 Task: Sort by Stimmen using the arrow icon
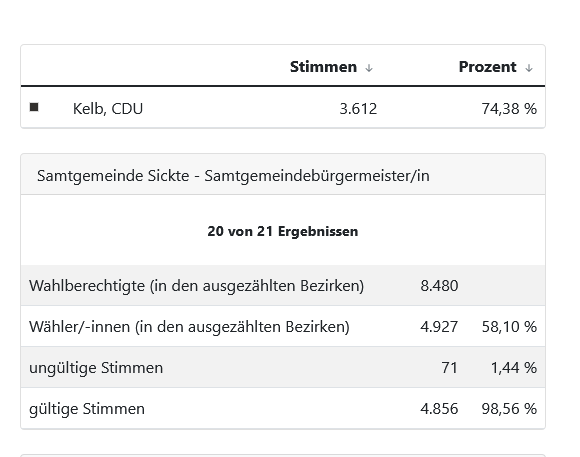(x=369, y=68)
